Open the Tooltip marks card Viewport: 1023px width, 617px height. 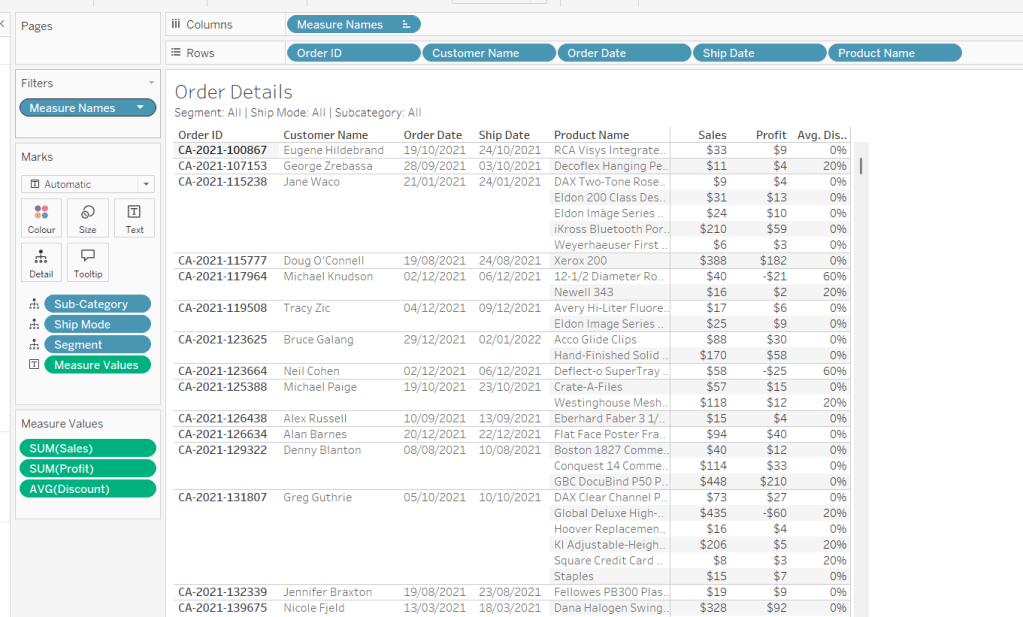pos(88,262)
